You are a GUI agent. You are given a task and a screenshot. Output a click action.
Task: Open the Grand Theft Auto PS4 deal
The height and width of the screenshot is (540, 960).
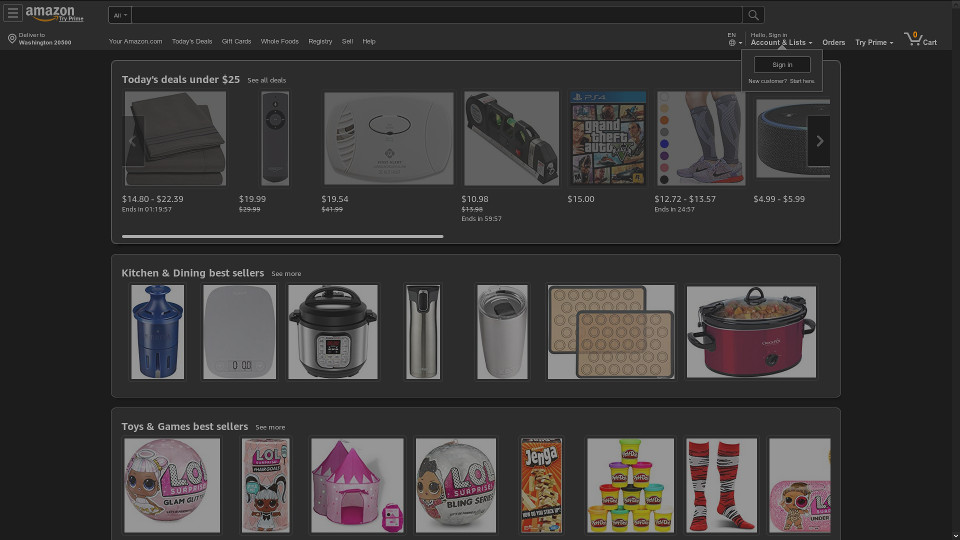tap(608, 138)
